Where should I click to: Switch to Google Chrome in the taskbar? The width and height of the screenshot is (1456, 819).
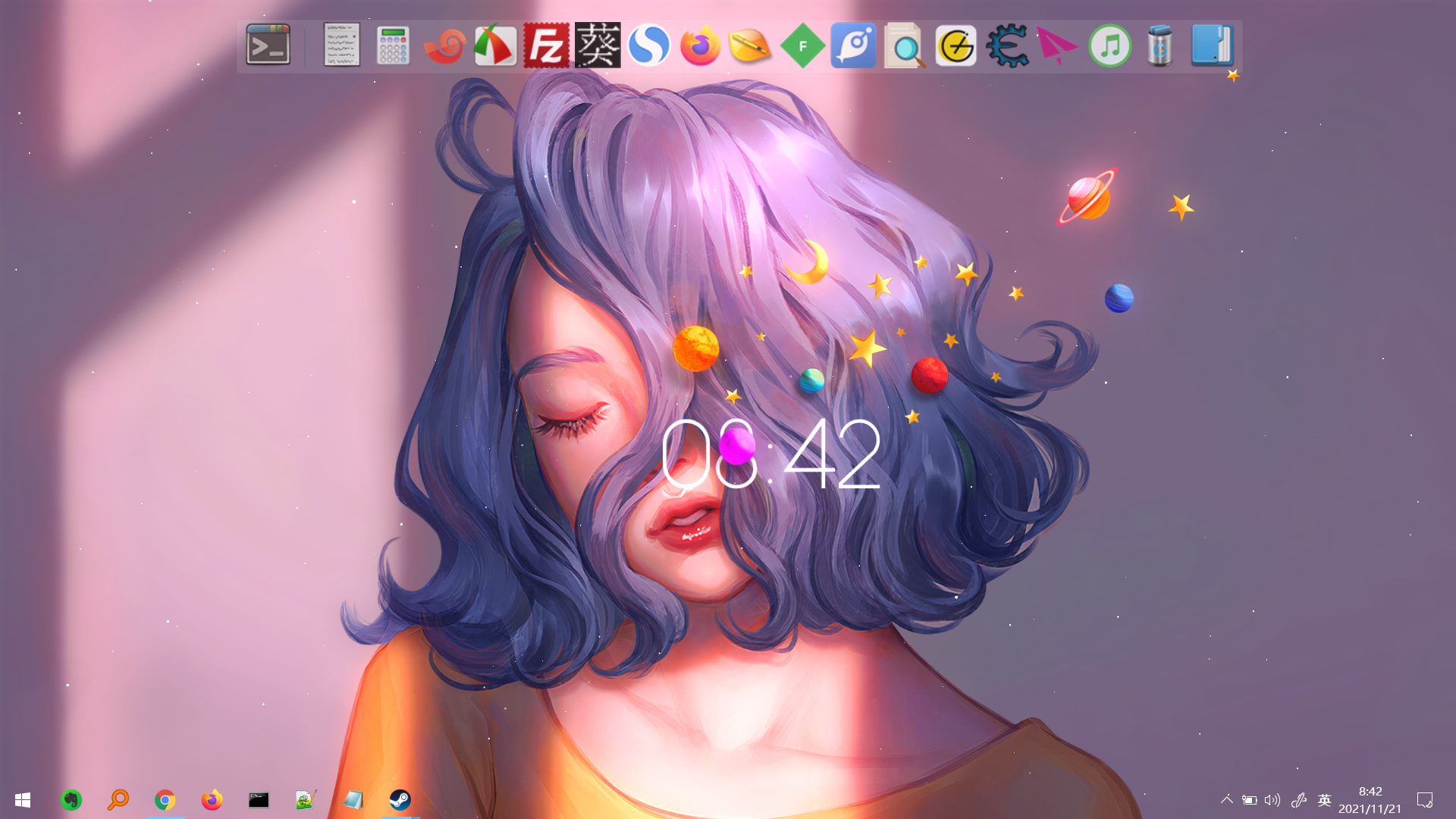165,800
